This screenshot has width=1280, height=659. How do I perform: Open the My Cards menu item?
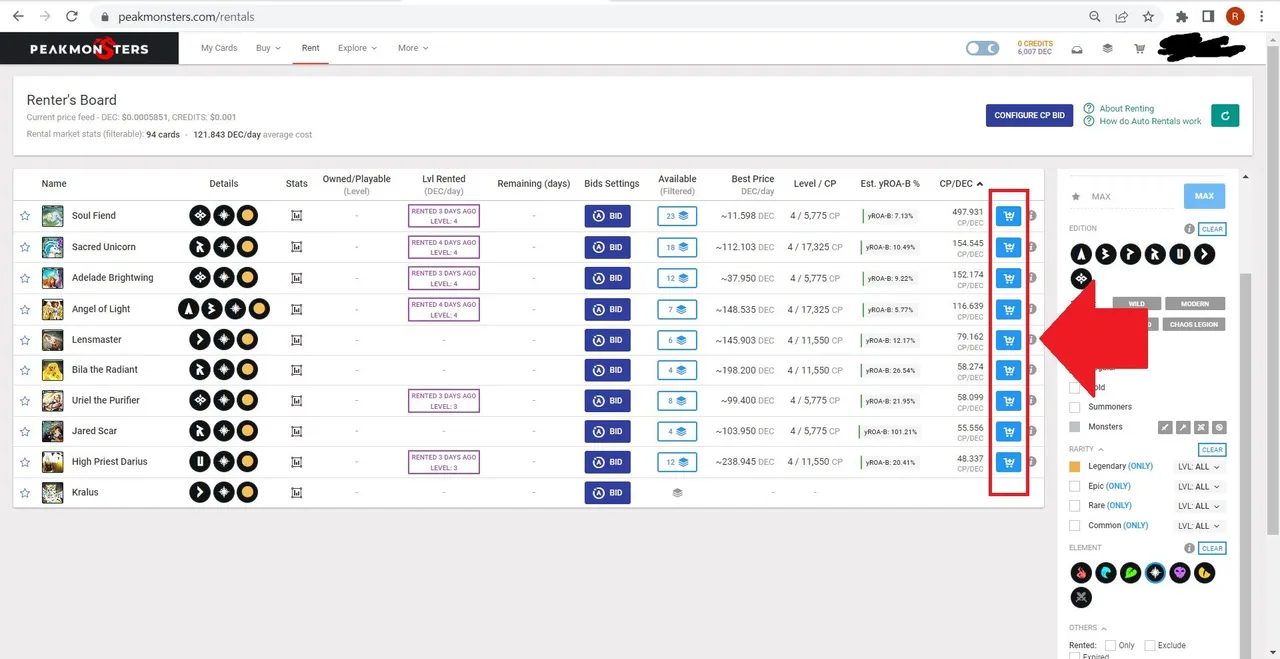(219, 48)
